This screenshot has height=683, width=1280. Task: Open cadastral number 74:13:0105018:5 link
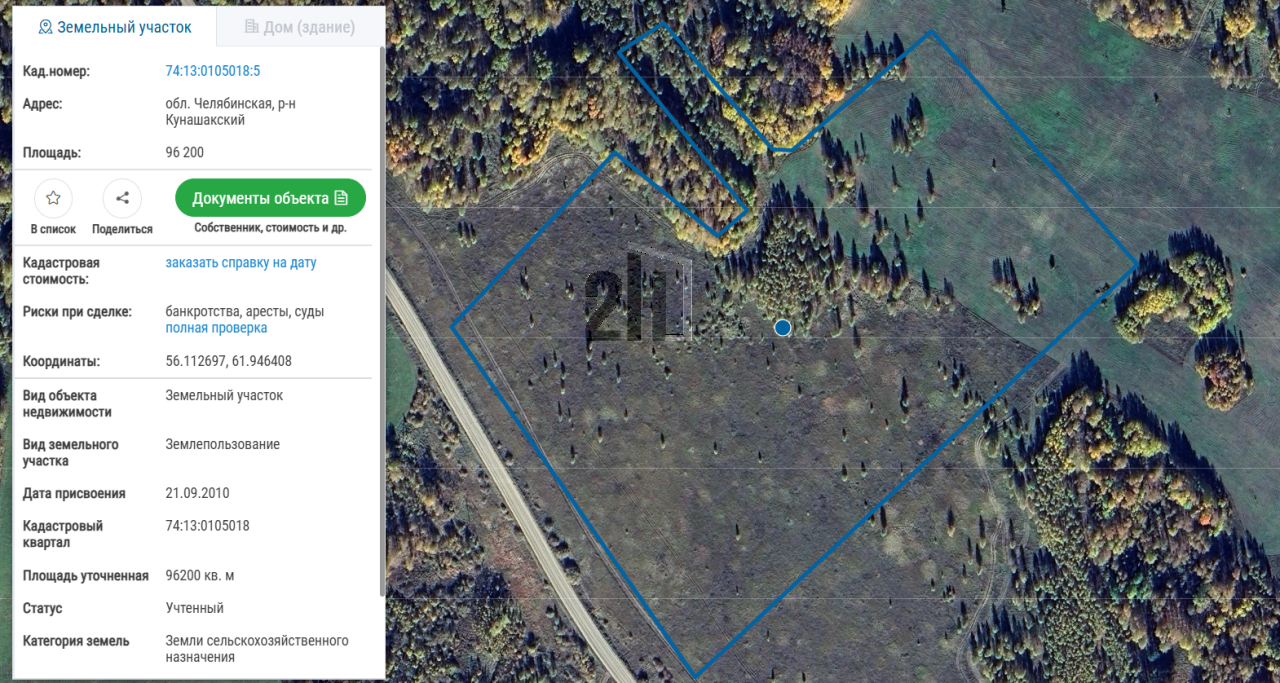point(213,71)
